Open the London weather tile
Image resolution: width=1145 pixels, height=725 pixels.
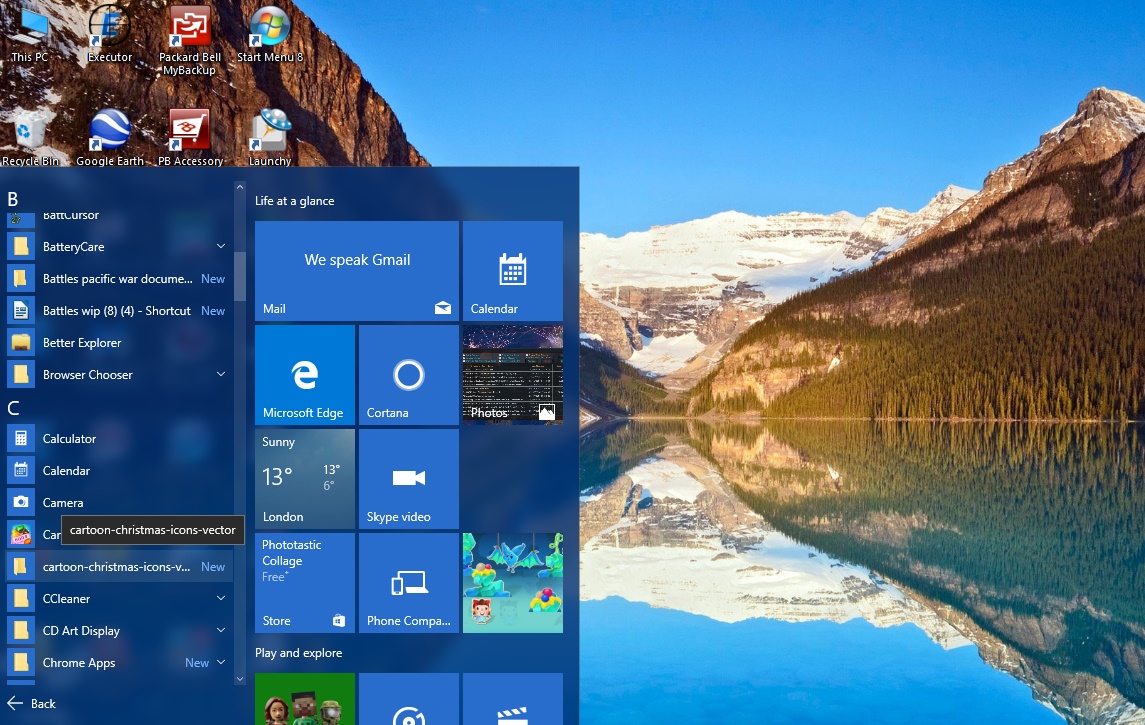305,479
